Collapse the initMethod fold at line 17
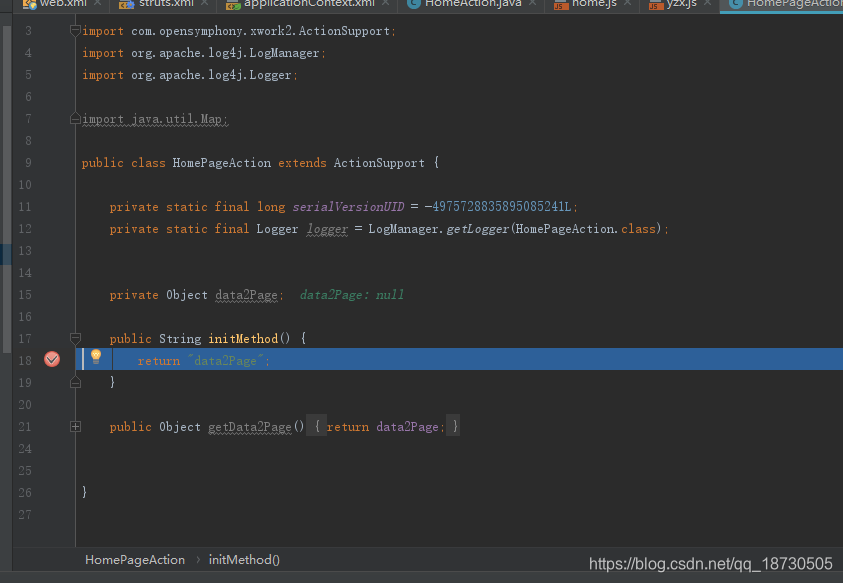 [x=75, y=338]
